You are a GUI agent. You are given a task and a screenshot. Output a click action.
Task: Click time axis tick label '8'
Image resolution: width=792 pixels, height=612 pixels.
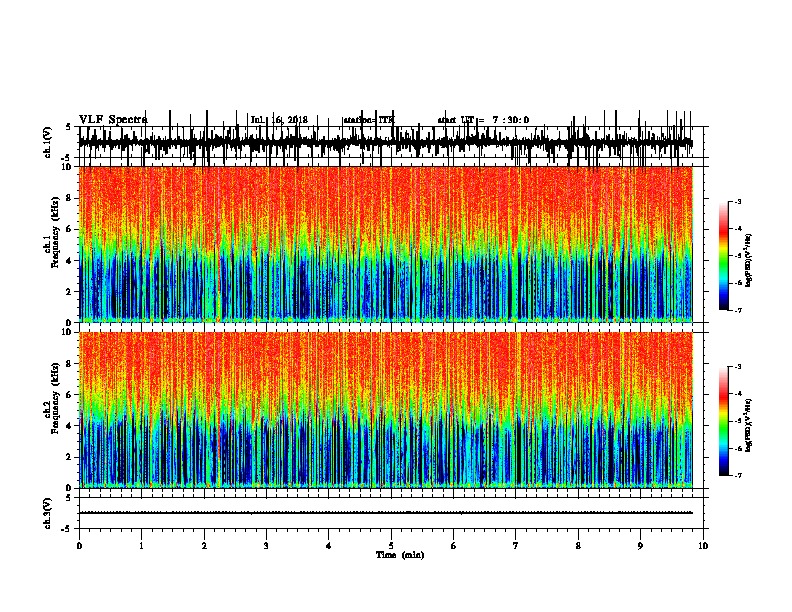click(x=578, y=546)
